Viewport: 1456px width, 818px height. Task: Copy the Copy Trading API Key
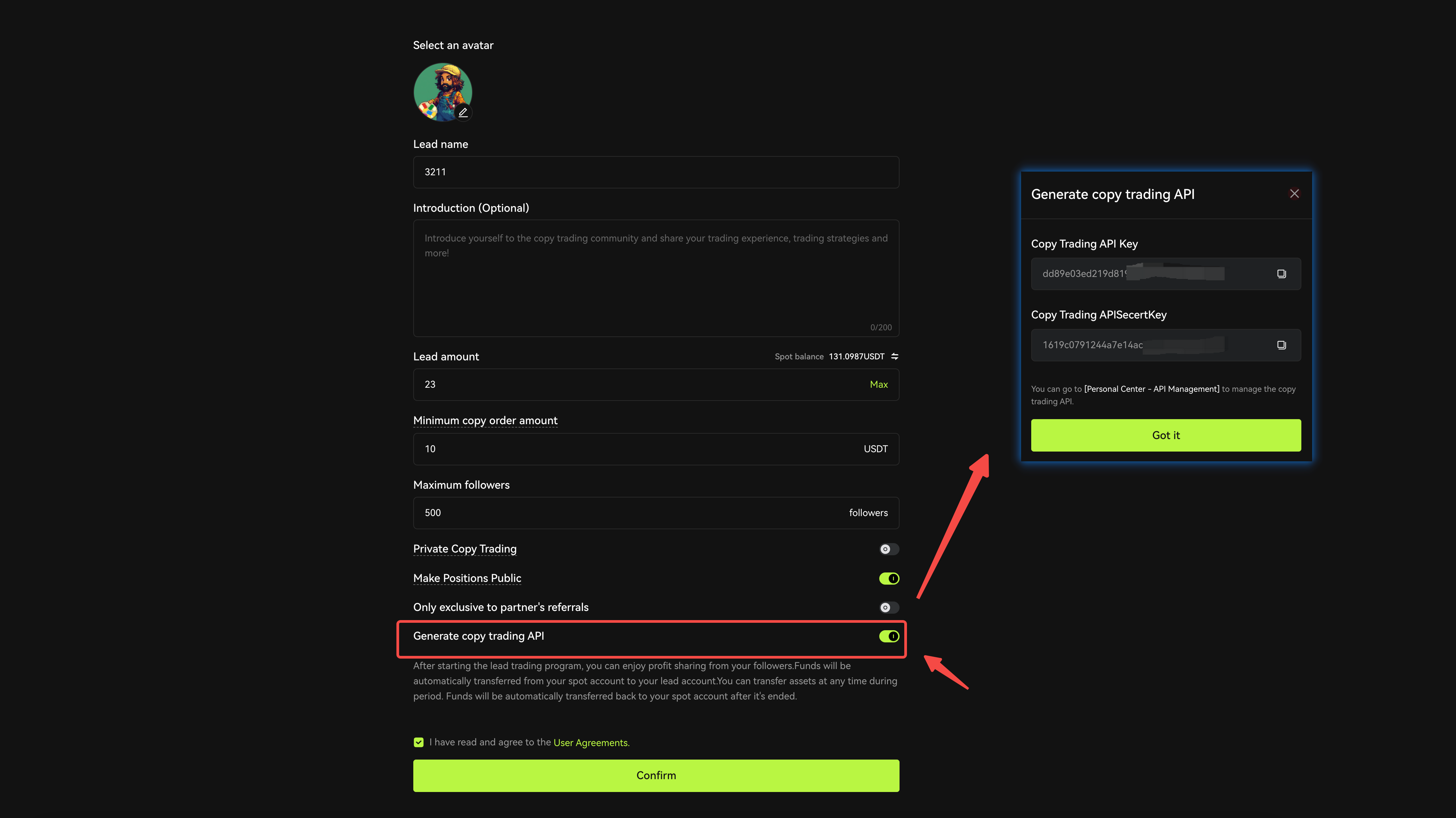1281,274
